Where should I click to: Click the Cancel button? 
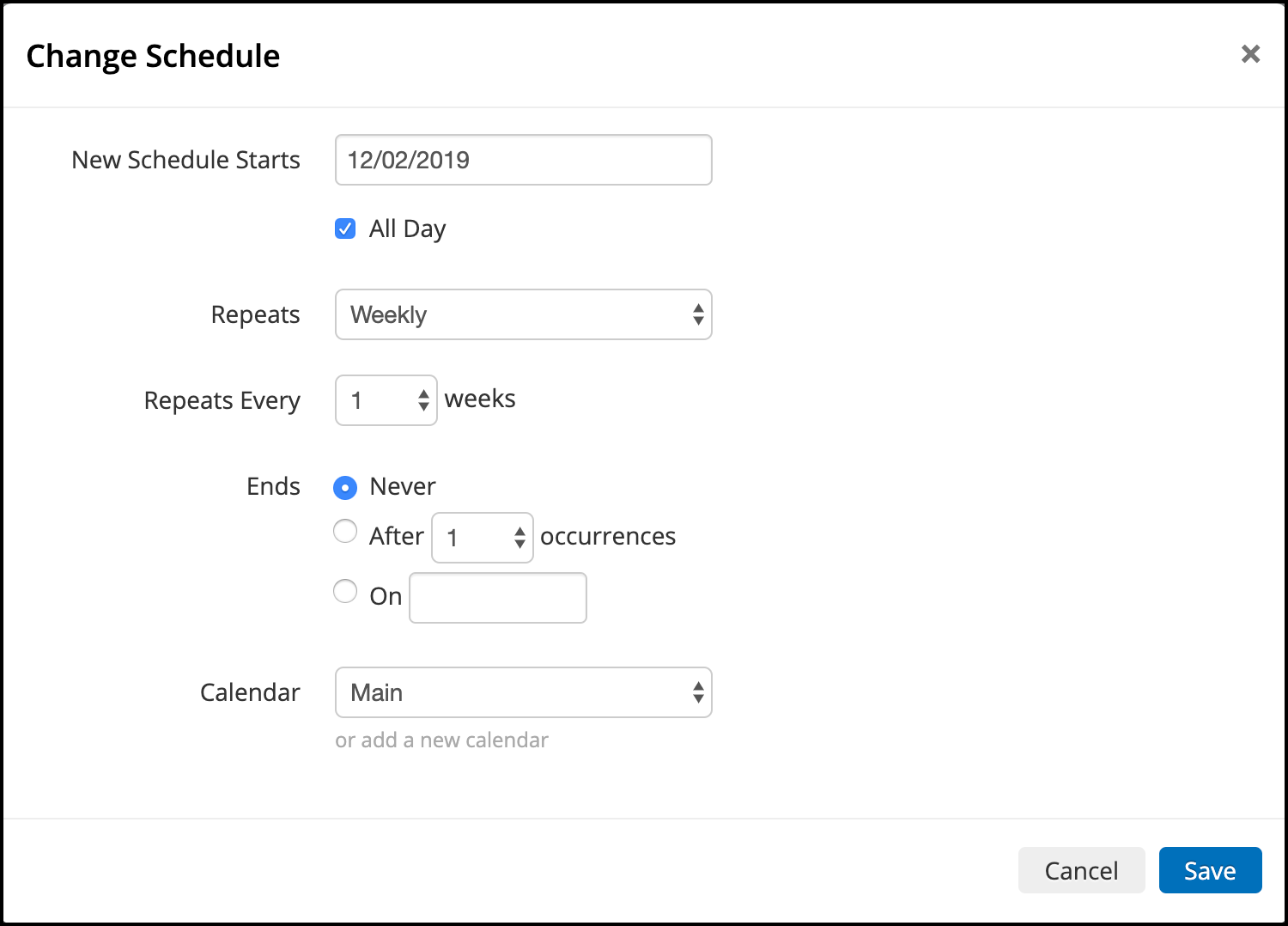coord(1082,870)
